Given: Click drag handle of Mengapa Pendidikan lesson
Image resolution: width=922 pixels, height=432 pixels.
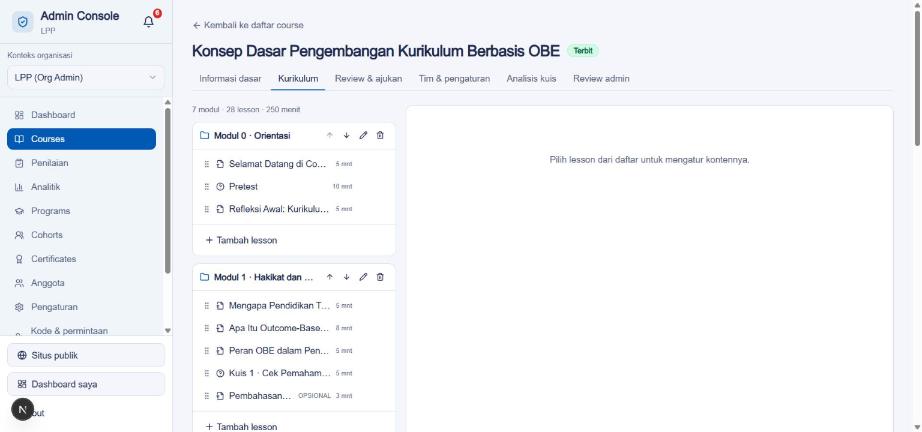Looking at the screenshot, I should pos(206,306).
